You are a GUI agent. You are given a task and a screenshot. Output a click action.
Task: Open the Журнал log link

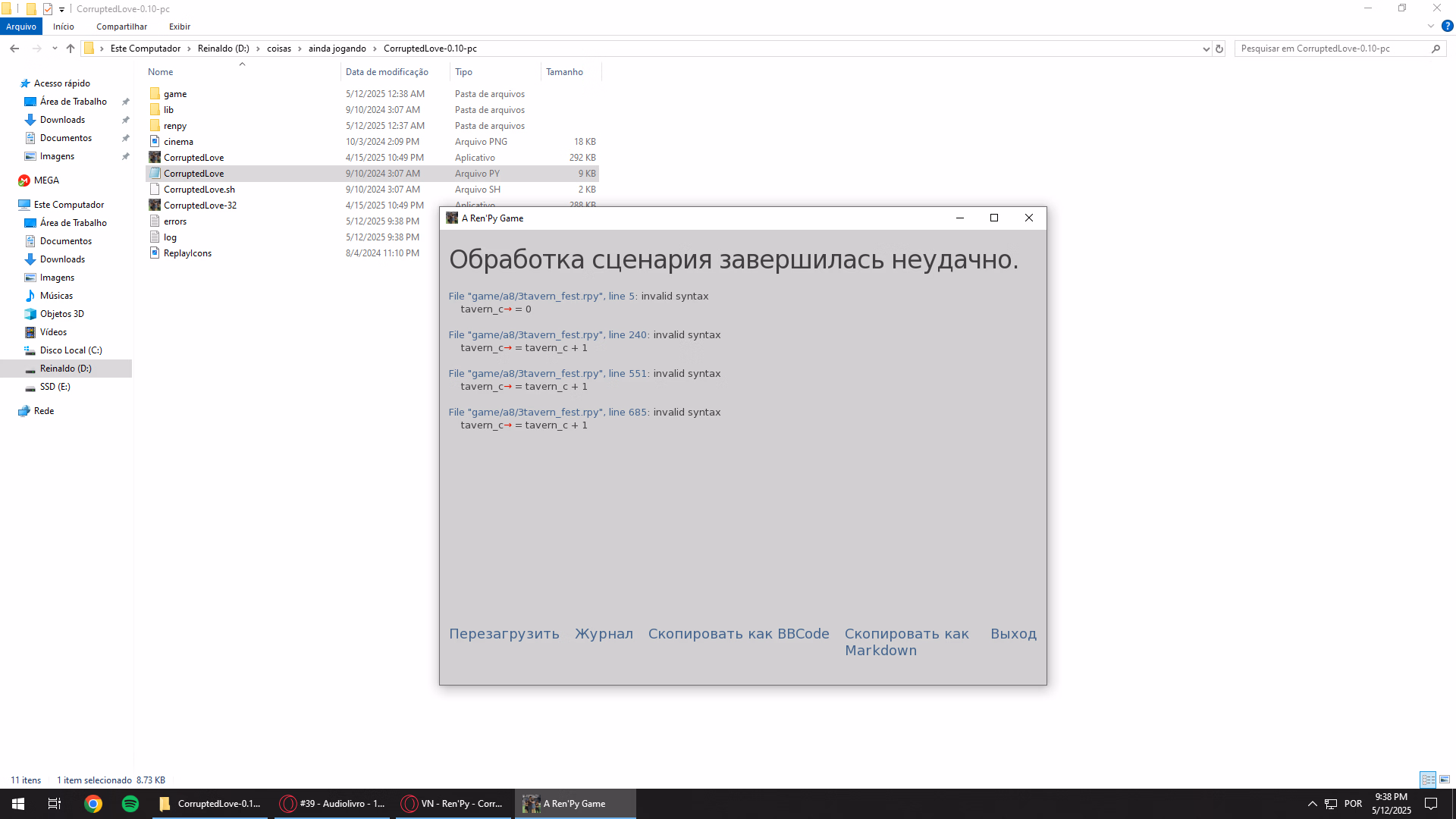(604, 634)
